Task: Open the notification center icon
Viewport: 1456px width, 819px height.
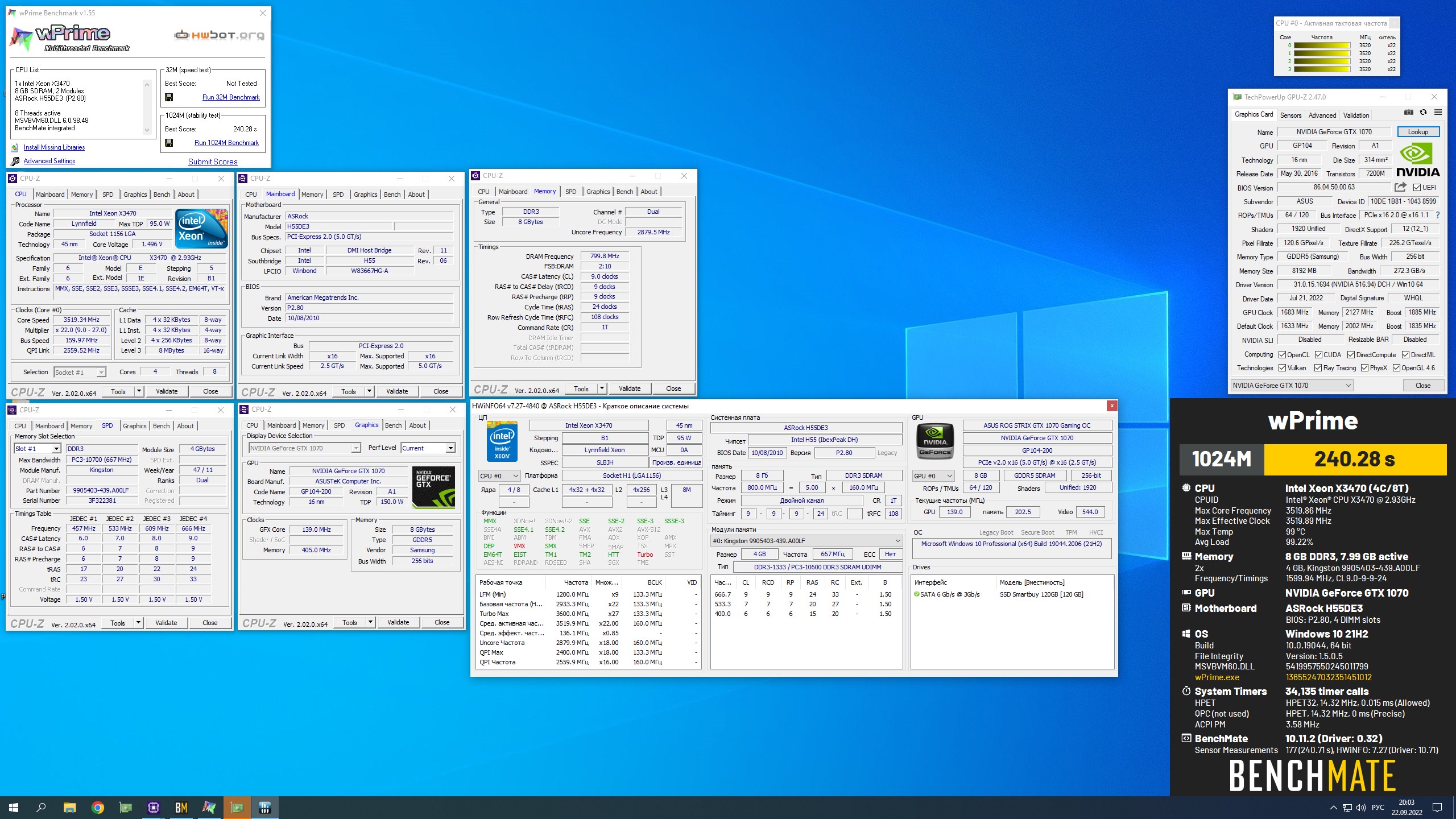Action: click(x=1437, y=808)
